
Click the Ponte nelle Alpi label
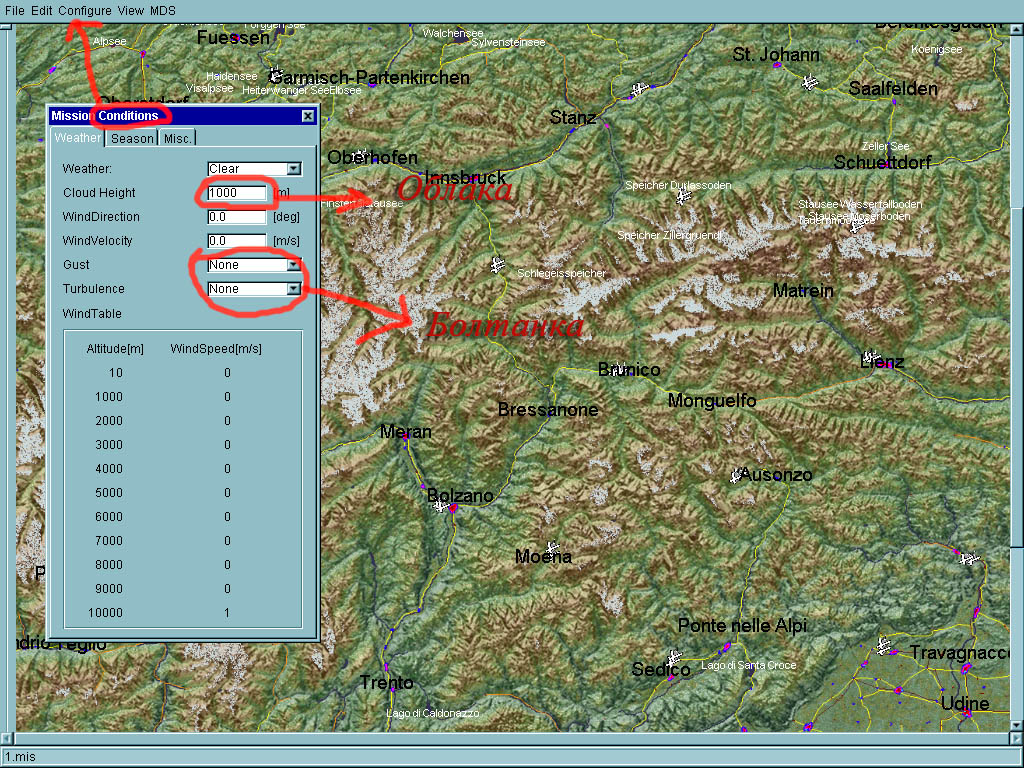point(743,626)
